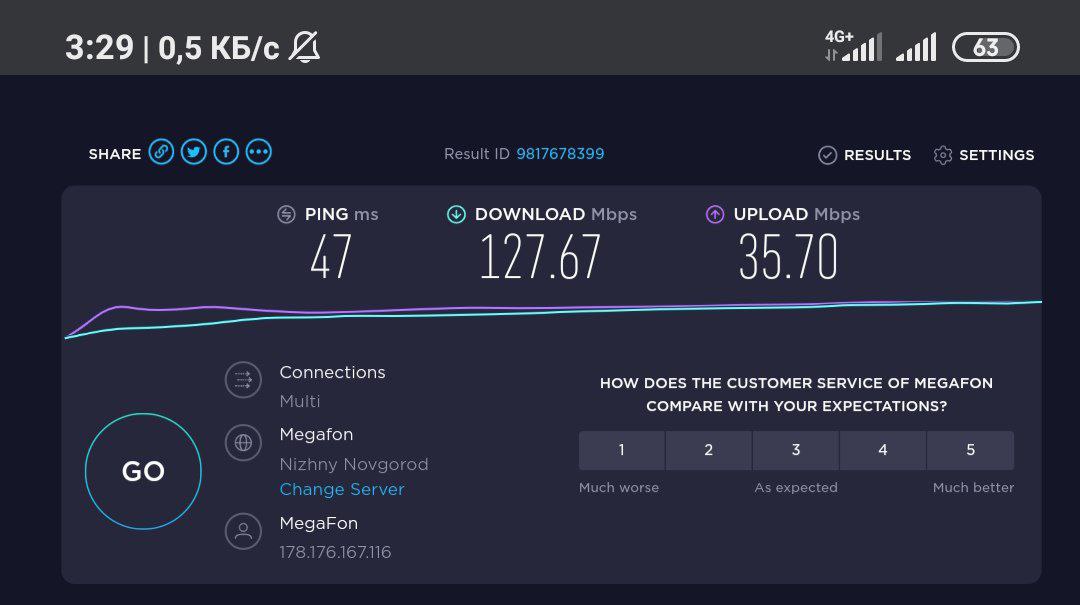Click the Connections mode icon
The width and height of the screenshot is (1080, 605).
243,380
